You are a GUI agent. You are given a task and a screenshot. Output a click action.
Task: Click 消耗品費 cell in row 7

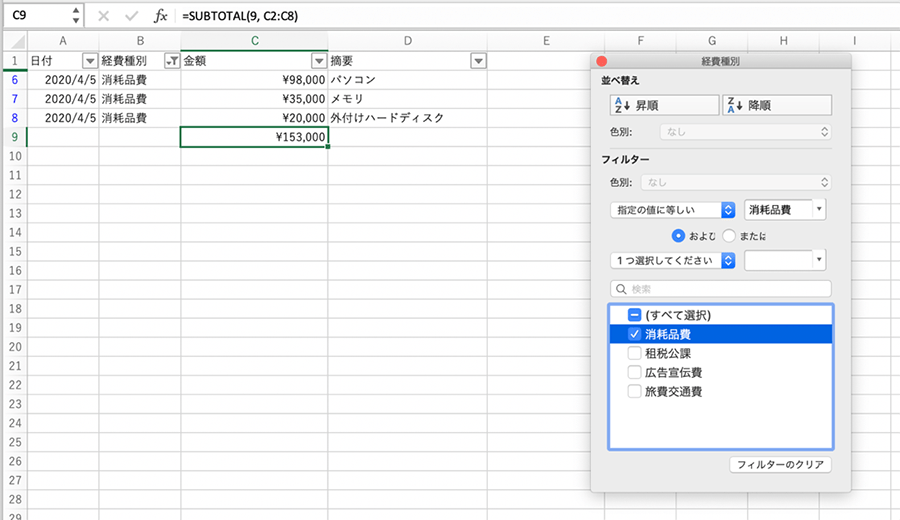[140, 99]
